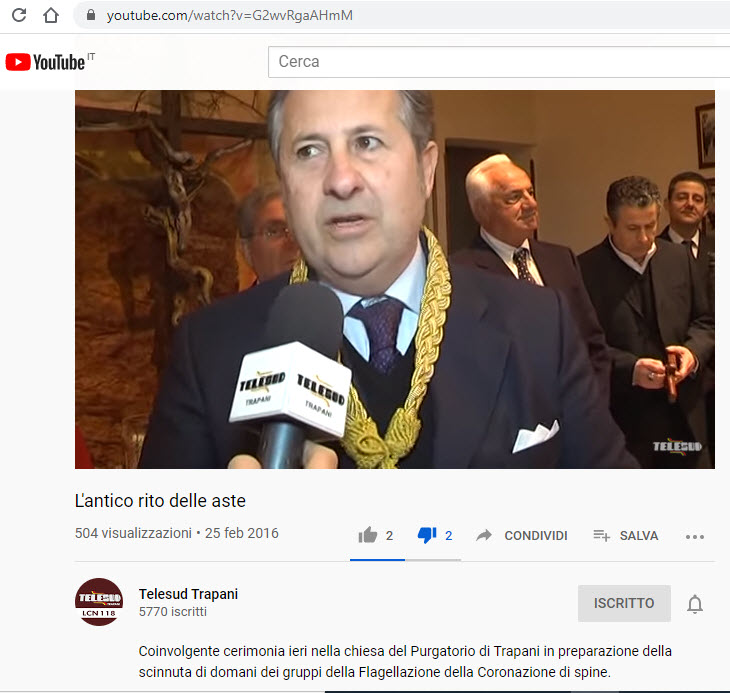Click the description text starting Coinvolgente cerimonia
This screenshot has height=693, width=730.
[x=405, y=661]
